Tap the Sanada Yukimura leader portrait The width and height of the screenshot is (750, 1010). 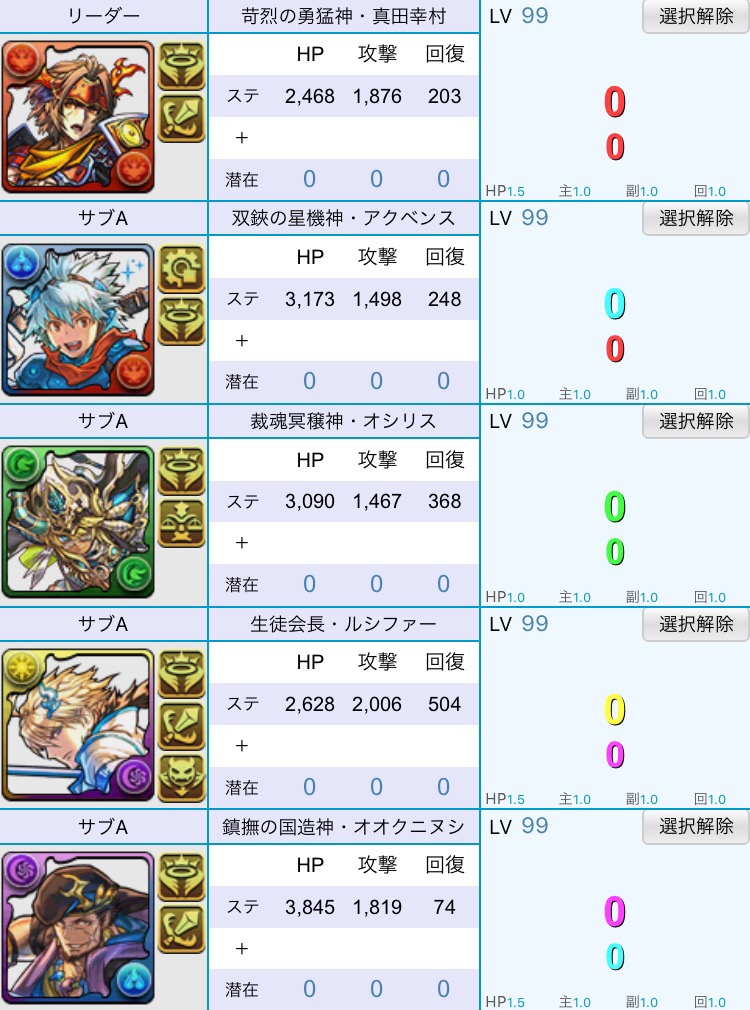[x=78, y=117]
